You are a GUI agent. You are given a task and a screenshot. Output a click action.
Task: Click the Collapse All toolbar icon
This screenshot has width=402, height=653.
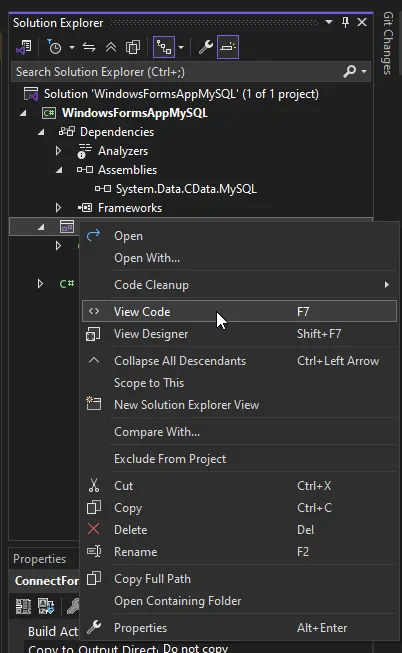[111, 47]
